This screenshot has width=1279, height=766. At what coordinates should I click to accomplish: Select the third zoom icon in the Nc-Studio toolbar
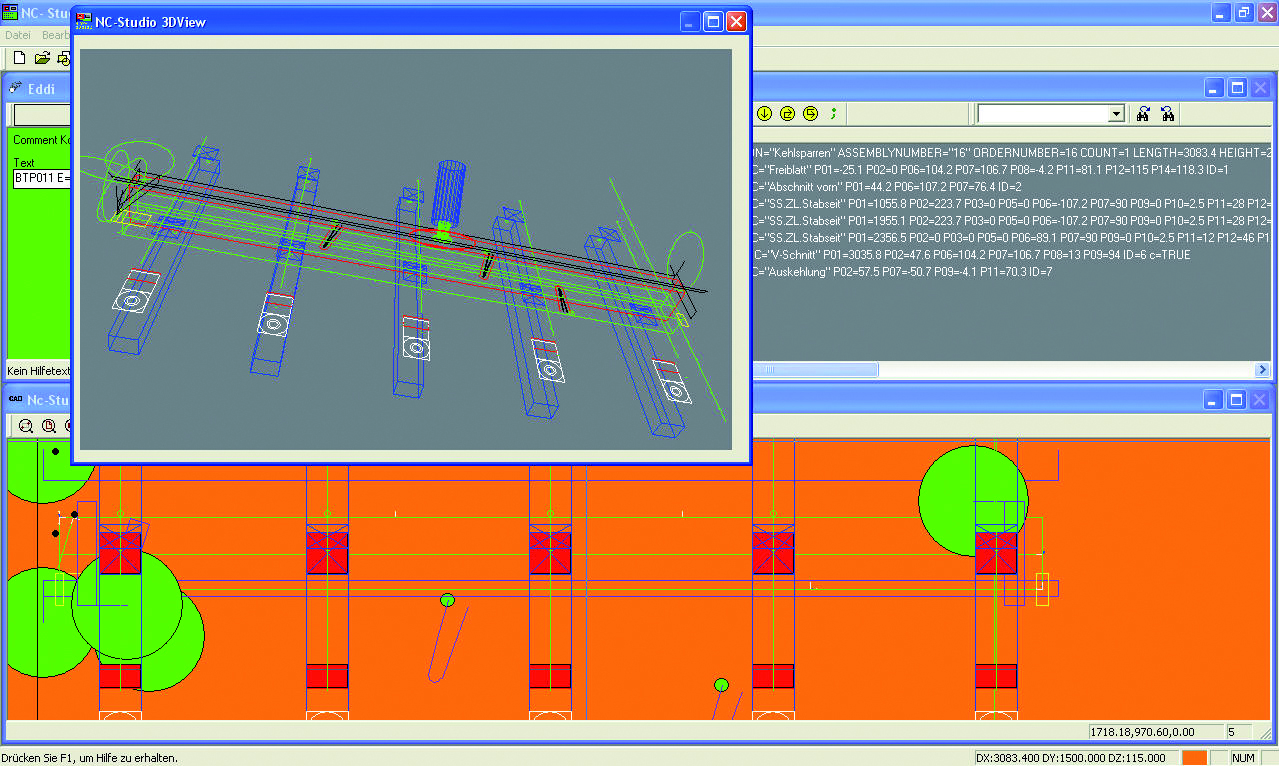(68, 426)
